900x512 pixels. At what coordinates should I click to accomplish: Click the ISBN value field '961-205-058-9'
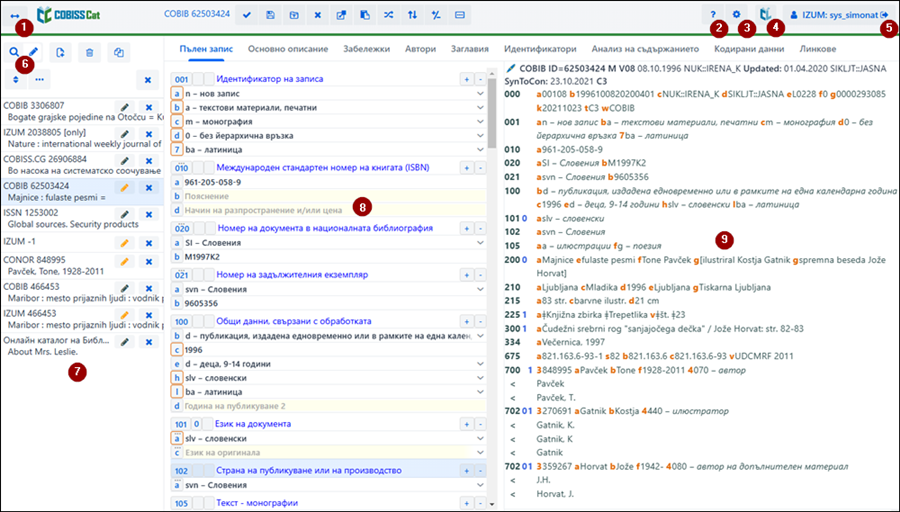[333, 183]
